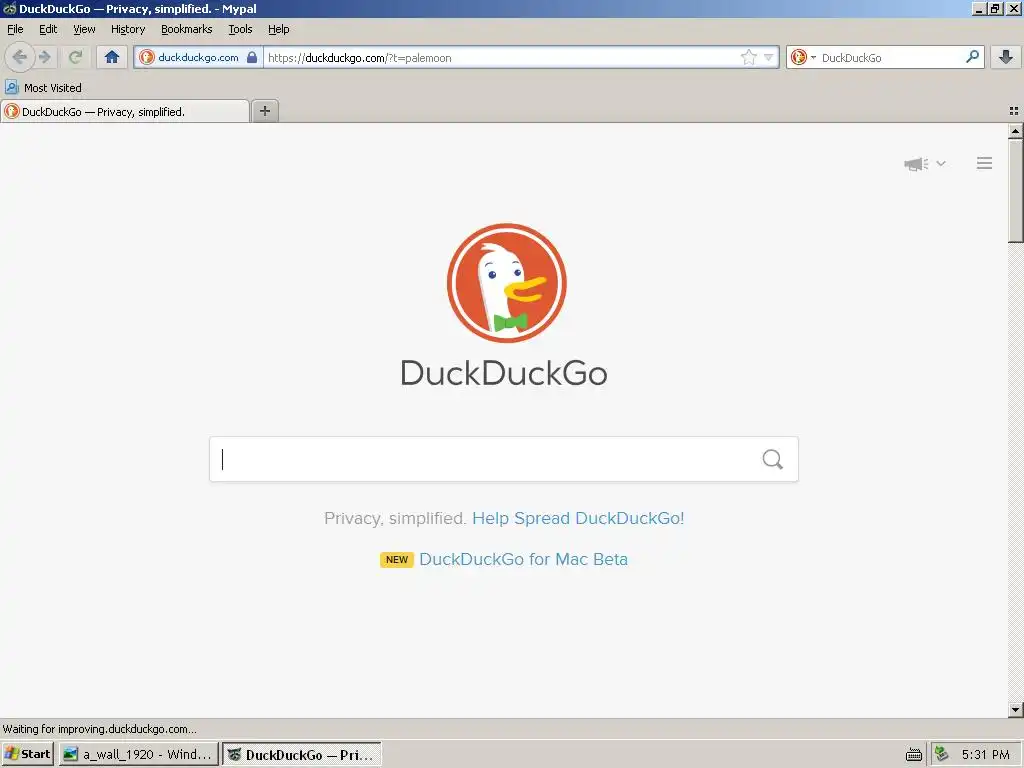Viewport: 1024px width, 768px height.
Task: Open DuckDuckGo for Mac Beta link
Action: [523, 560]
